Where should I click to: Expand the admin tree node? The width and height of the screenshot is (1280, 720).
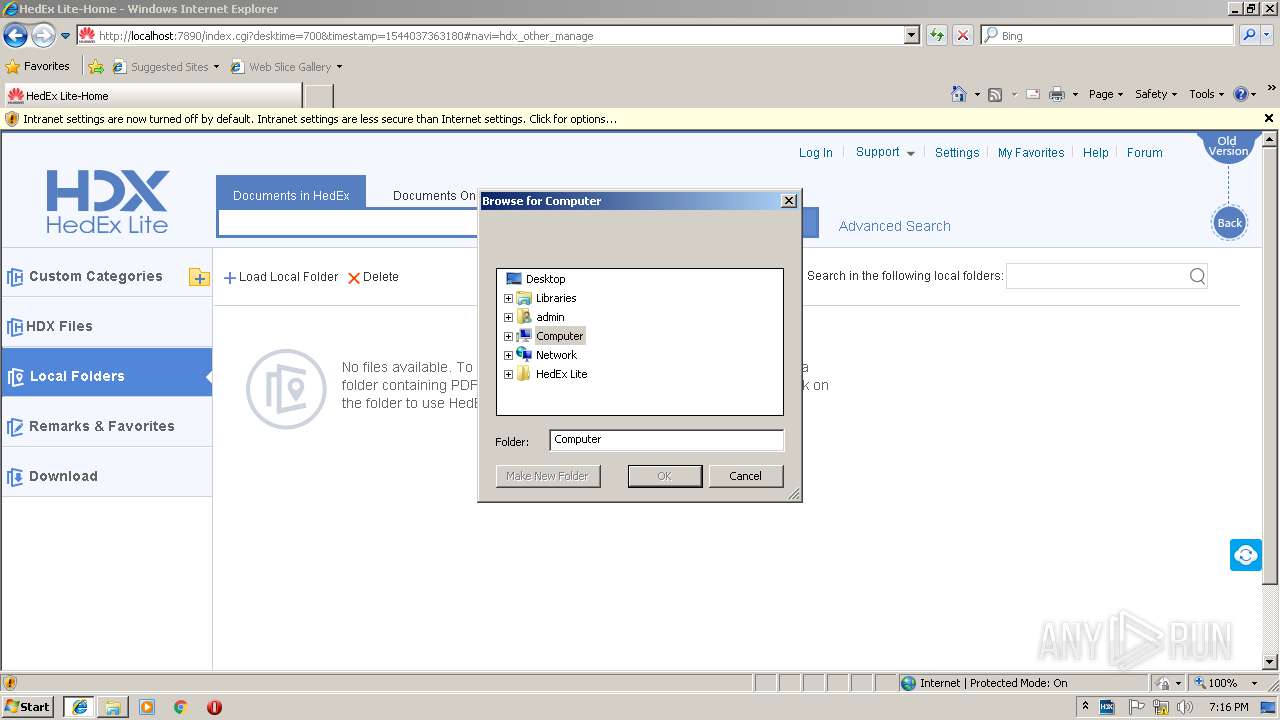pyautogui.click(x=508, y=317)
